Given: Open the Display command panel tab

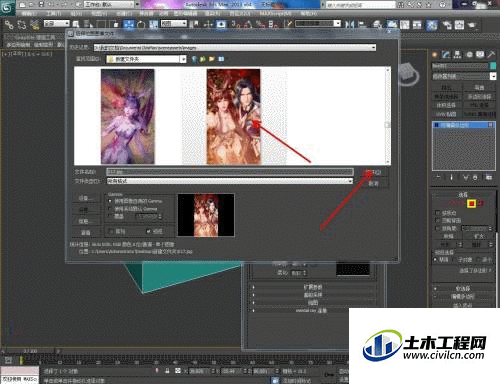Looking at the screenshot, I should [480, 54].
